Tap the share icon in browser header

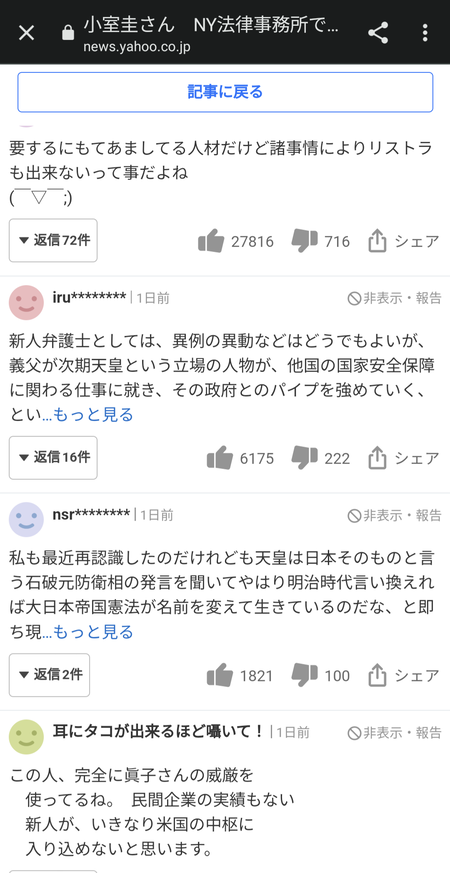378,33
